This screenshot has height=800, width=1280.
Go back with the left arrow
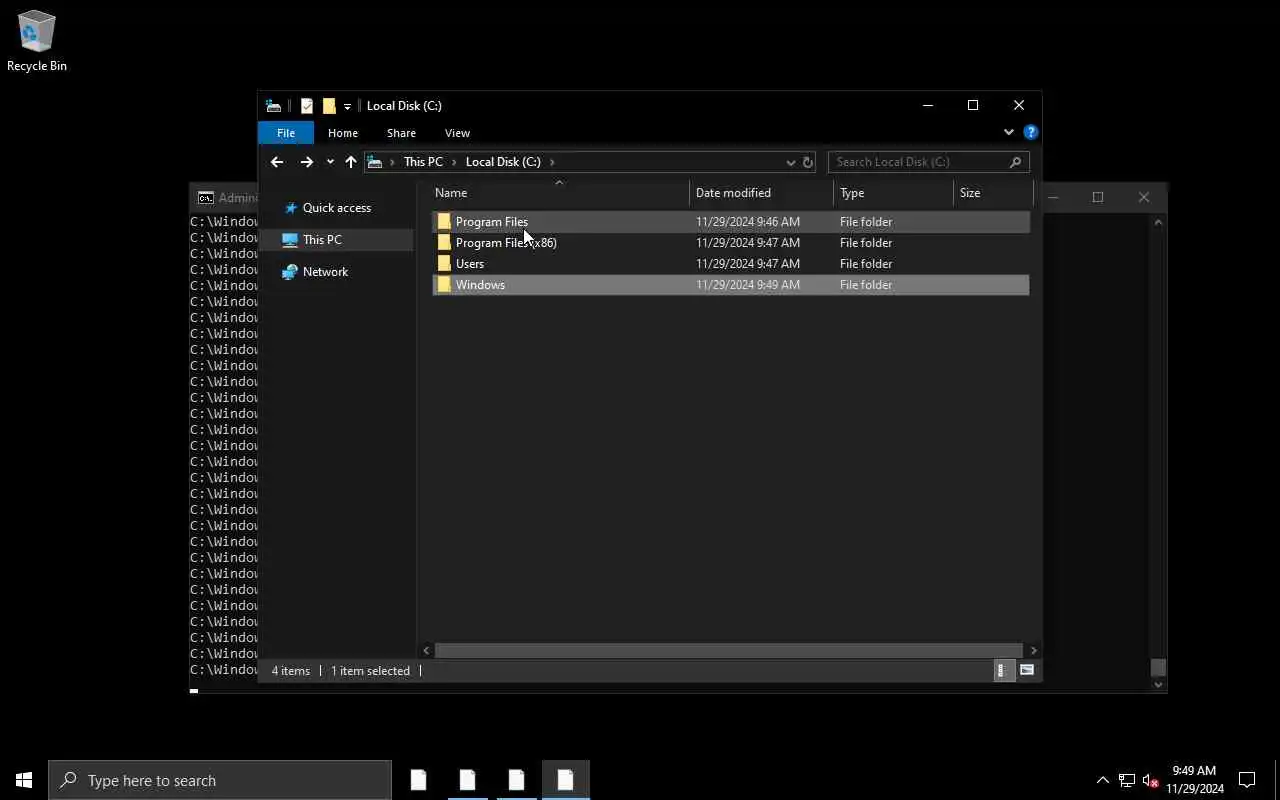tap(277, 162)
